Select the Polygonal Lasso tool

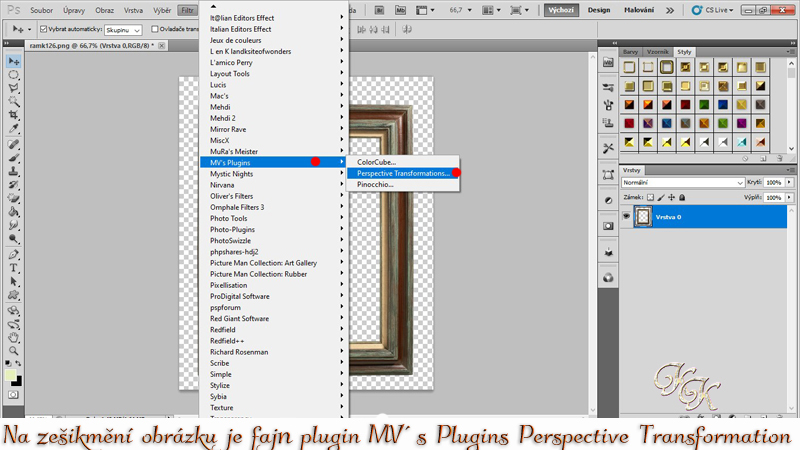coord(13,88)
